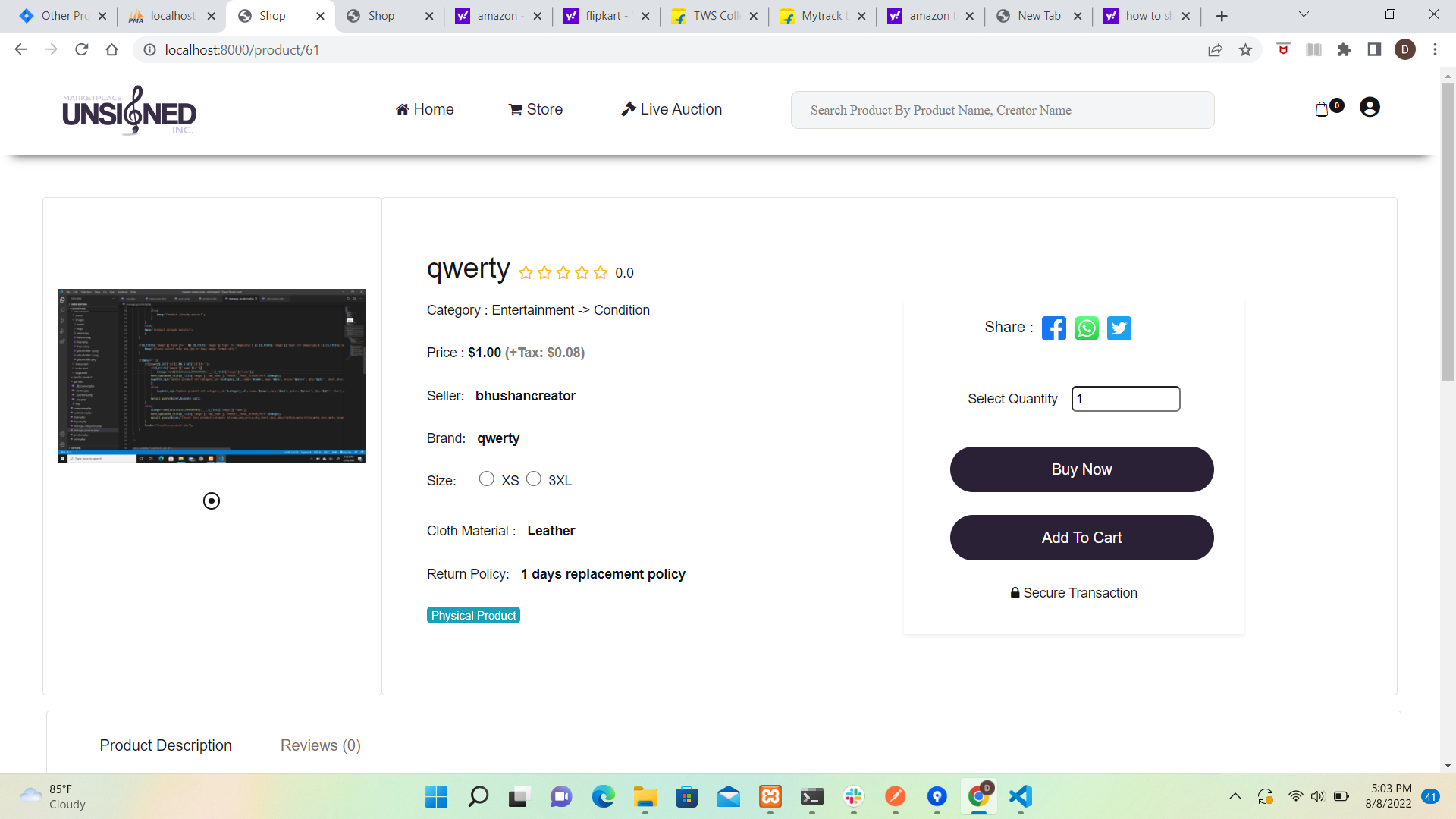
Task: Select the 3XL size option
Action: (534, 479)
